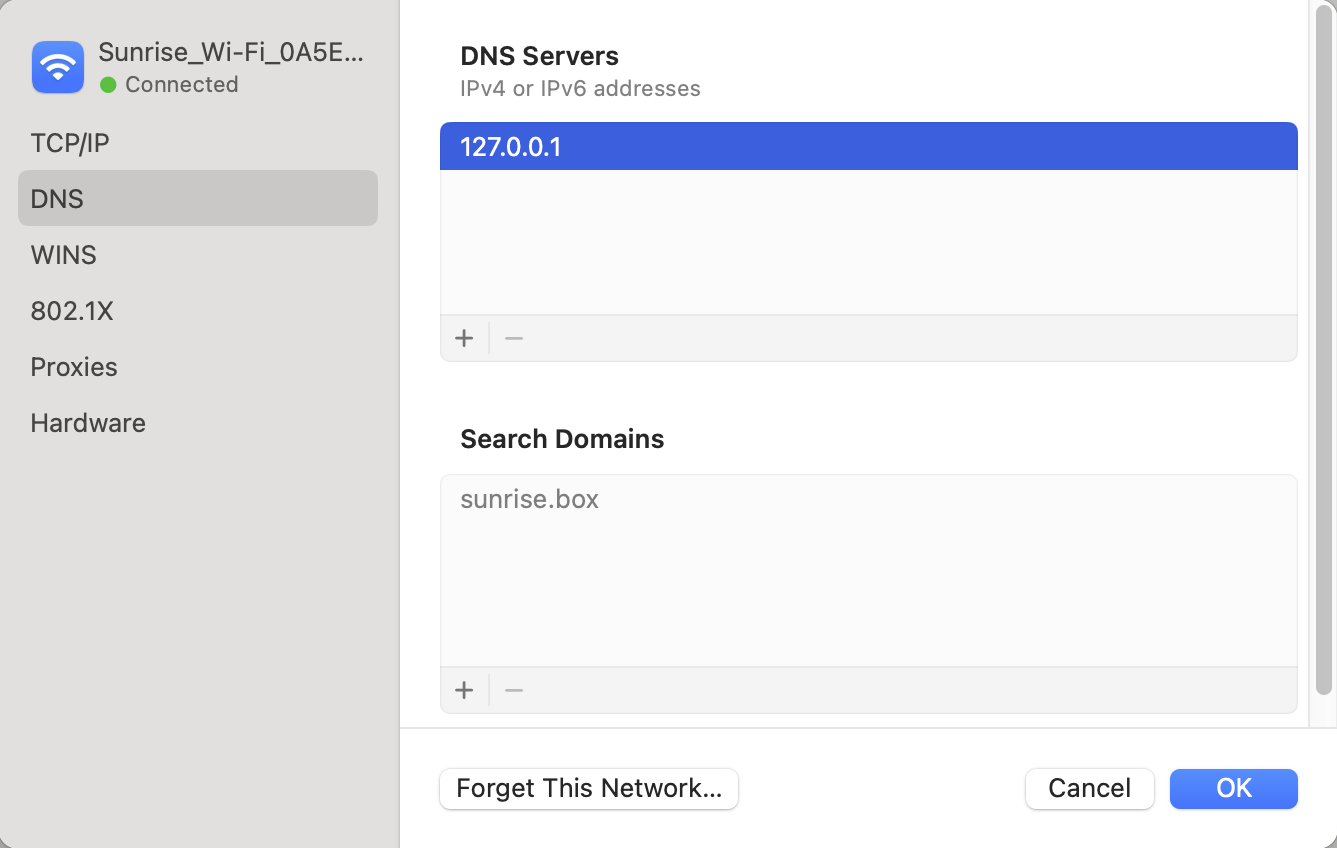The height and width of the screenshot is (848, 1337).
Task: Select the highlighted DNS pane entry
Action: (57, 198)
